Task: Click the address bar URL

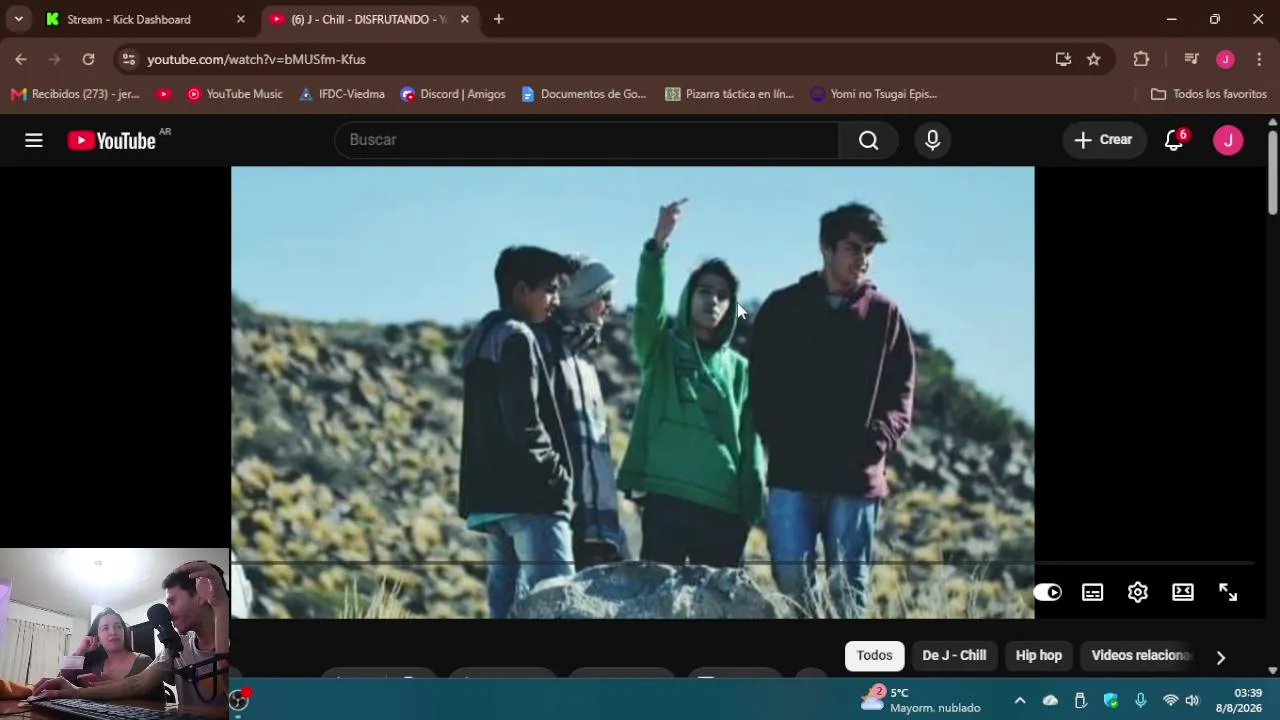Action: (257, 59)
